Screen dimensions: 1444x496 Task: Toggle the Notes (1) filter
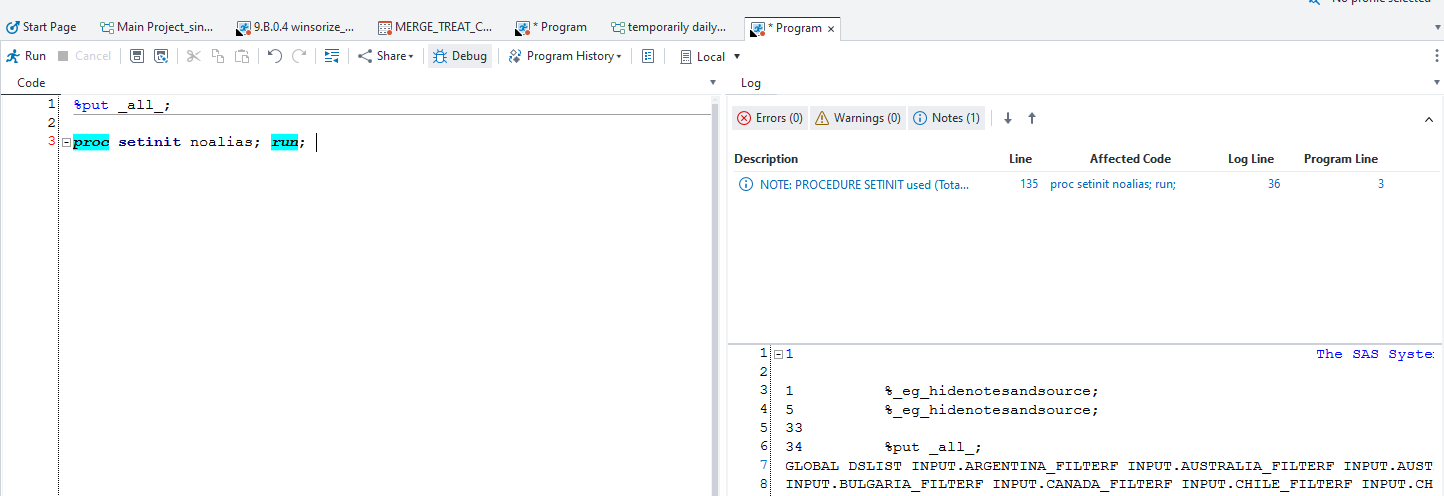click(946, 118)
